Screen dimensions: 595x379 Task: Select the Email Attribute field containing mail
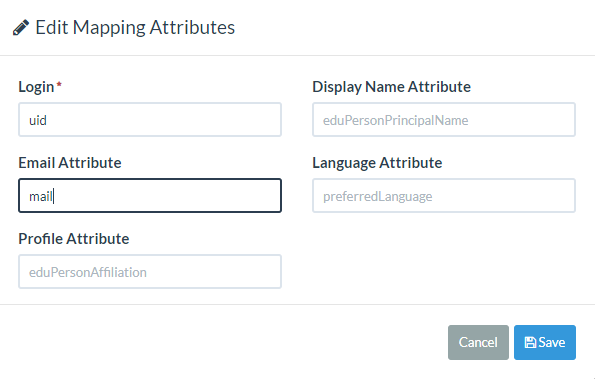coord(150,195)
